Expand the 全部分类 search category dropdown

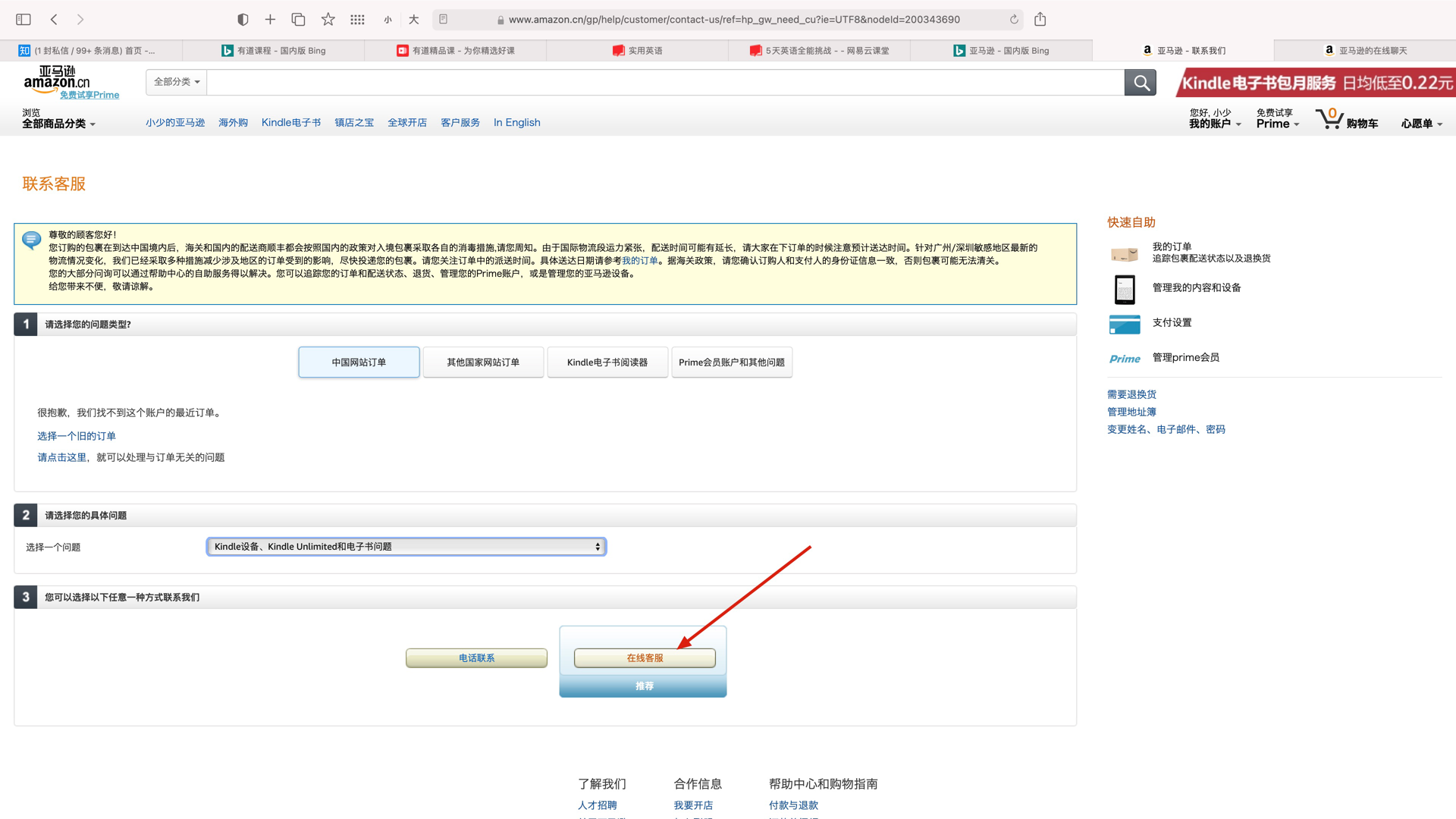coord(177,82)
